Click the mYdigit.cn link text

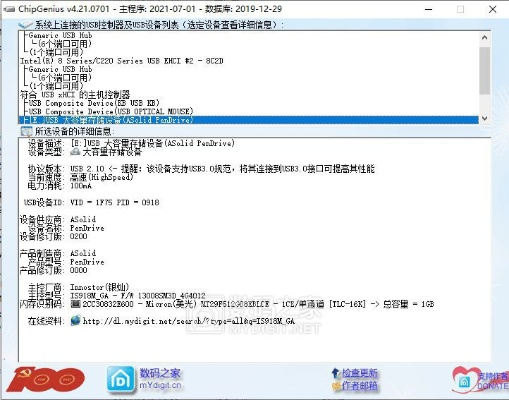click(x=160, y=385)
